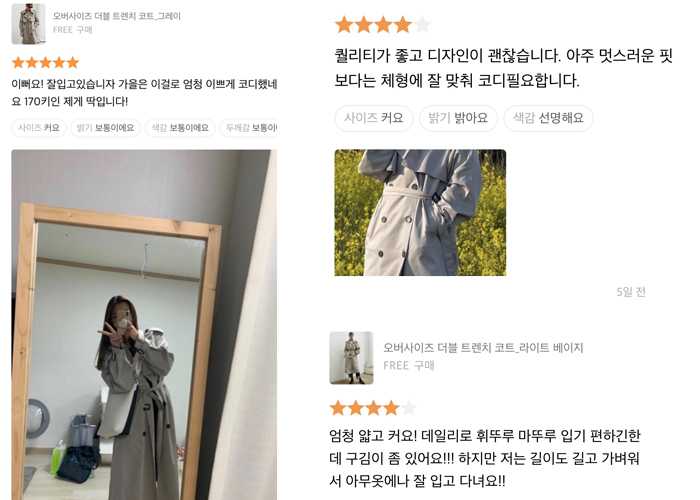Click the 오버사이즈 더블 트렌치 코트_라이트 베이지 product title

coord(483,348)
